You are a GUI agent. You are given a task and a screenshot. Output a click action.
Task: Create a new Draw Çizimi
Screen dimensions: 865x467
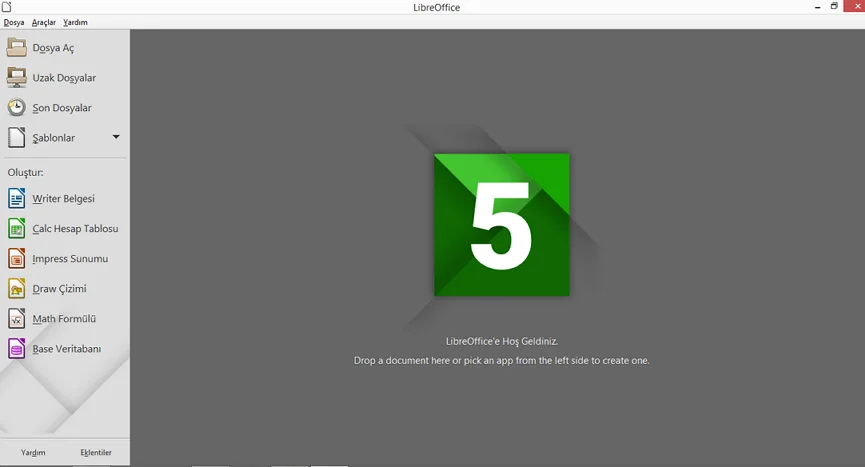pyautogui.click(x=59, y=288)
